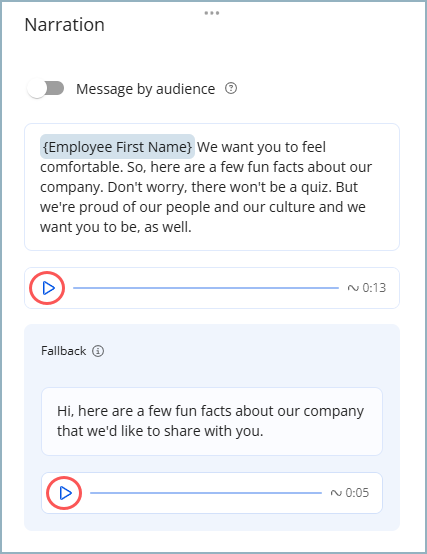Click the 0:13 duration label
This screenshot has width=427, height=554.
(x=374, y=288)
